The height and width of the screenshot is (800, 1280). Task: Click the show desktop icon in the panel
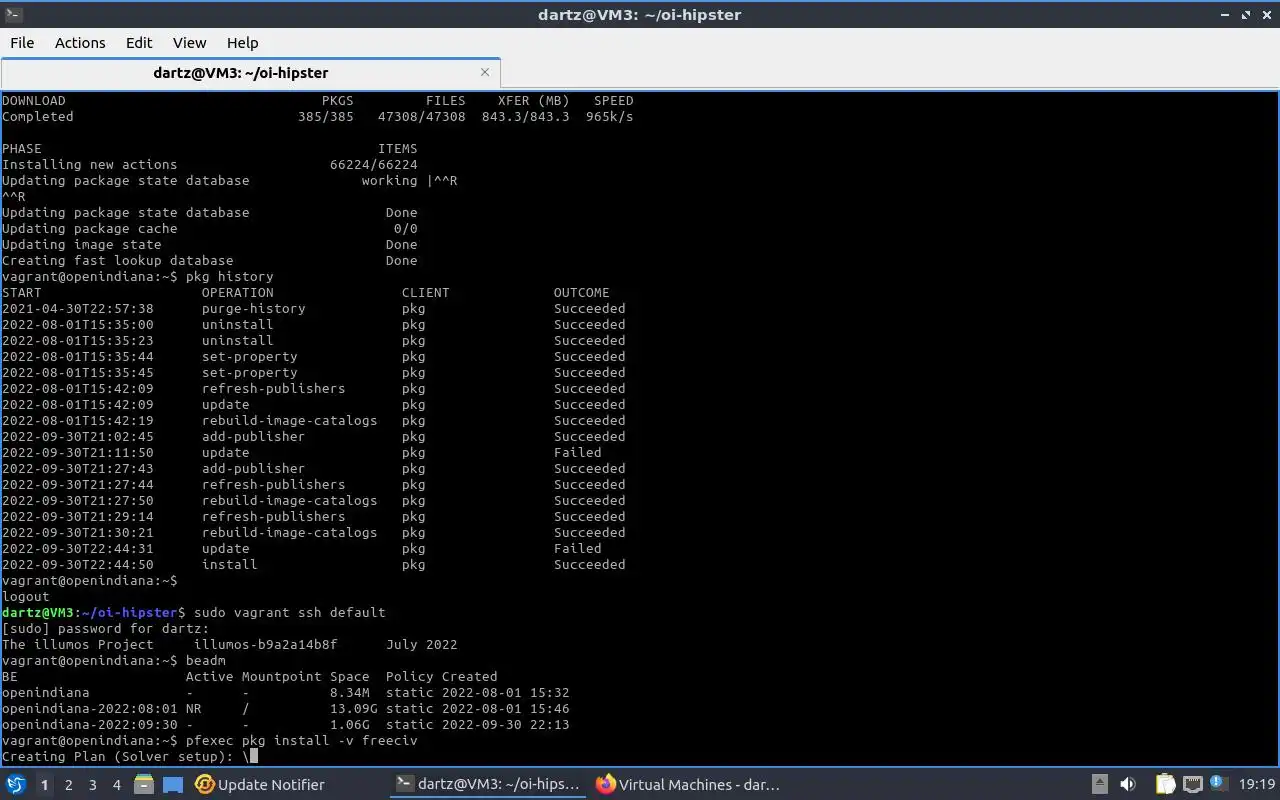[x=172, y=785]
